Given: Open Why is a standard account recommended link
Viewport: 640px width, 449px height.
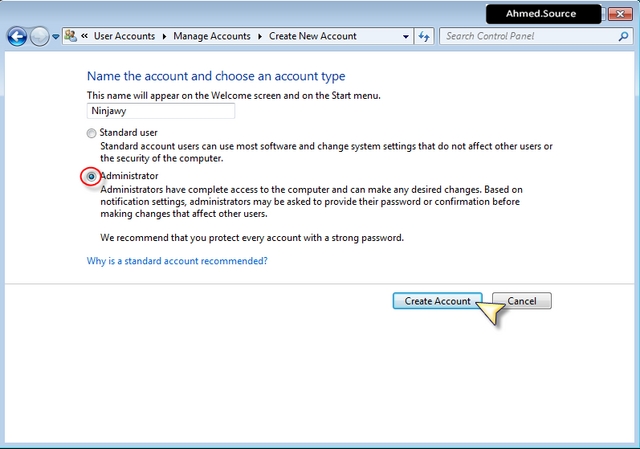Looking at the screenshot, I should [x=177, y=261].
